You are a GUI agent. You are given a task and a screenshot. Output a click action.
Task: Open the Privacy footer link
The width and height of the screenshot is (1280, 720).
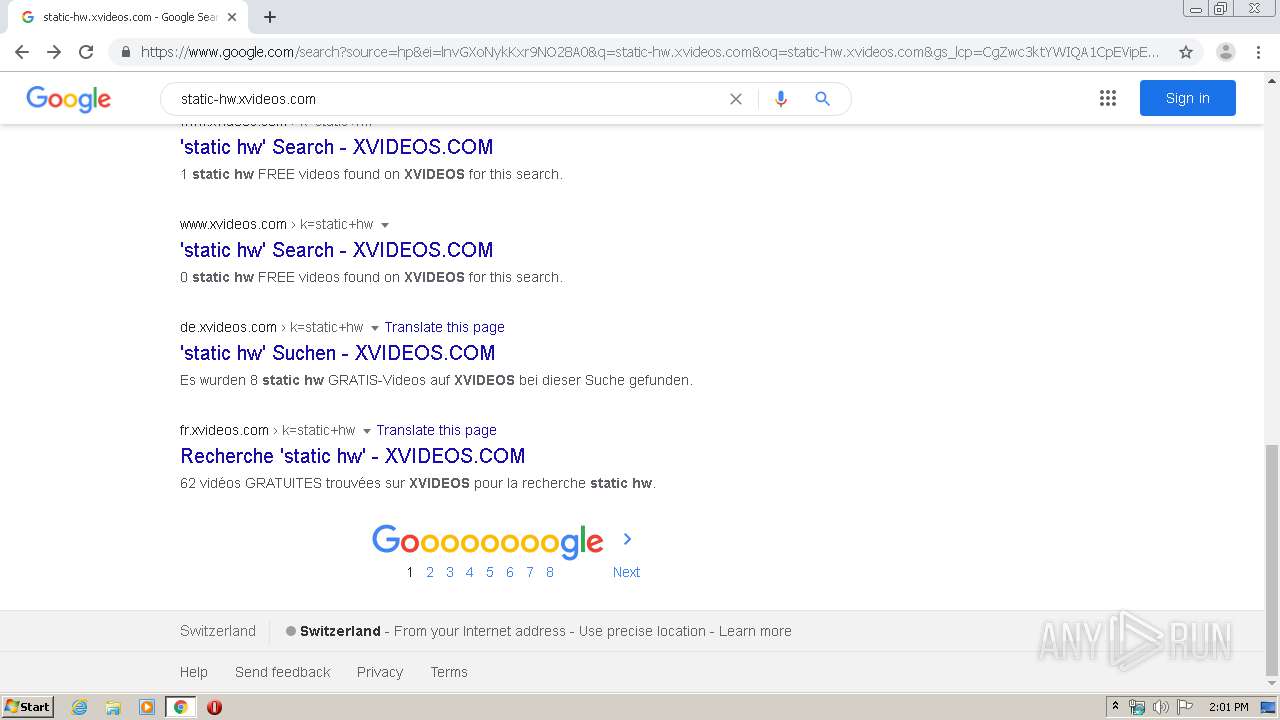pyautogui.click(x=380, y=672)
